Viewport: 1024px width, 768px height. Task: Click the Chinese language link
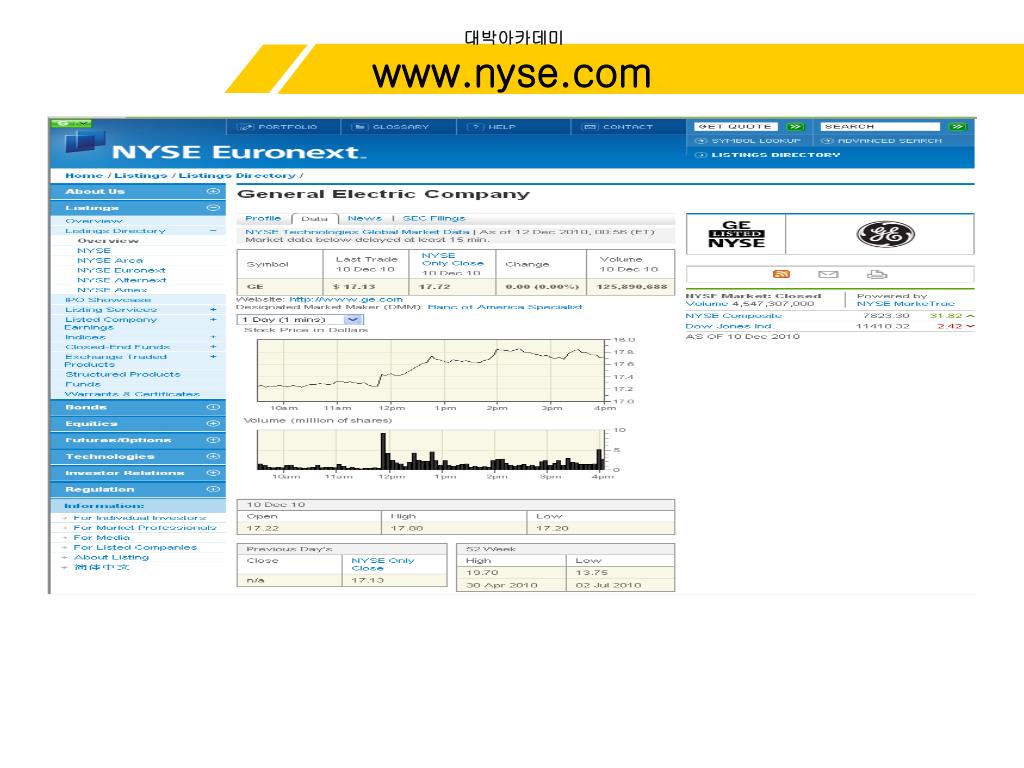[101, 567]
